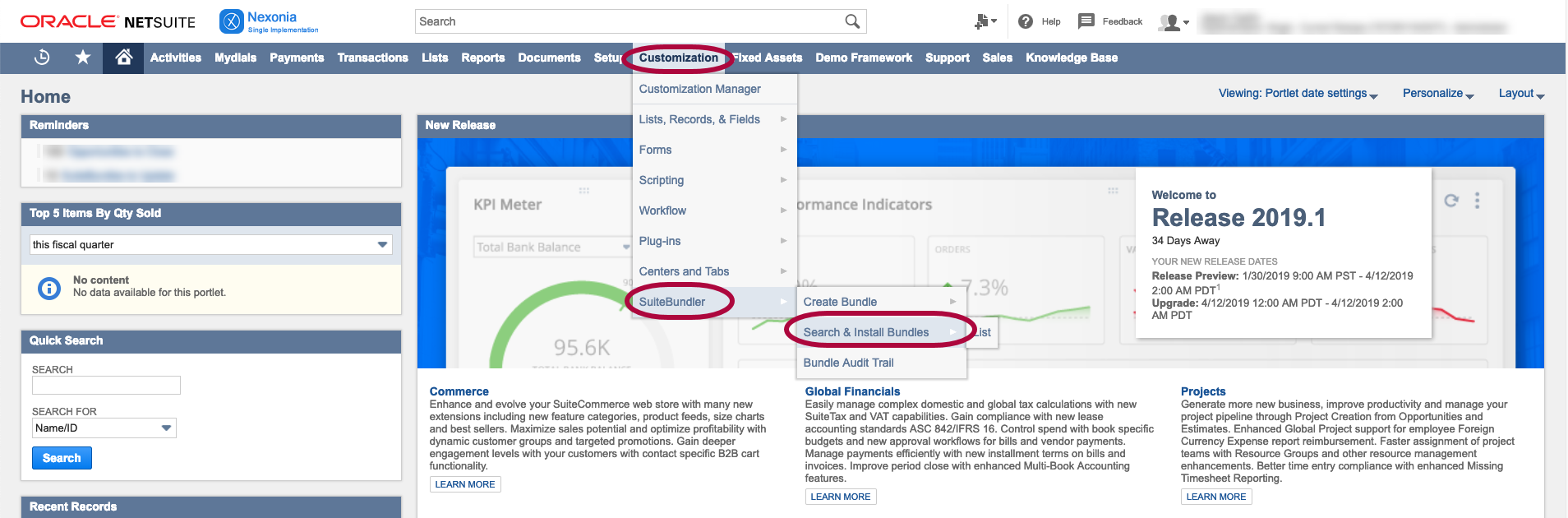
Task: Click the Create New icon in header
Action: click(984, 22)
